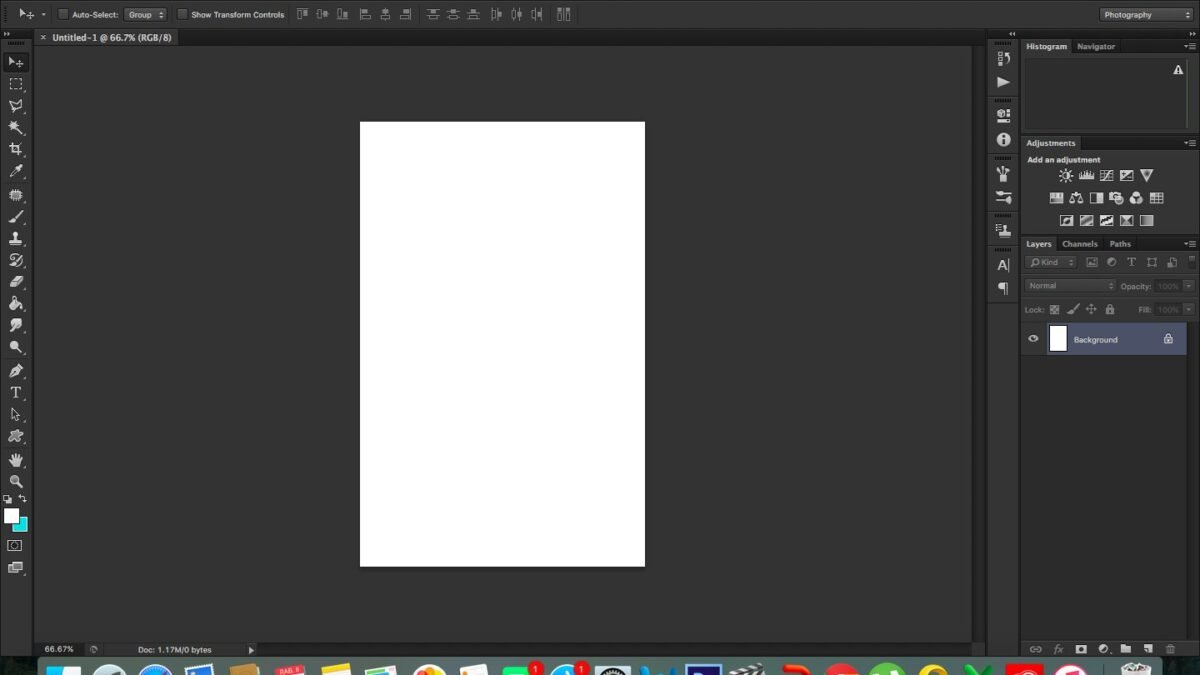Open the Actions panel play icon

pos(1003,82)
